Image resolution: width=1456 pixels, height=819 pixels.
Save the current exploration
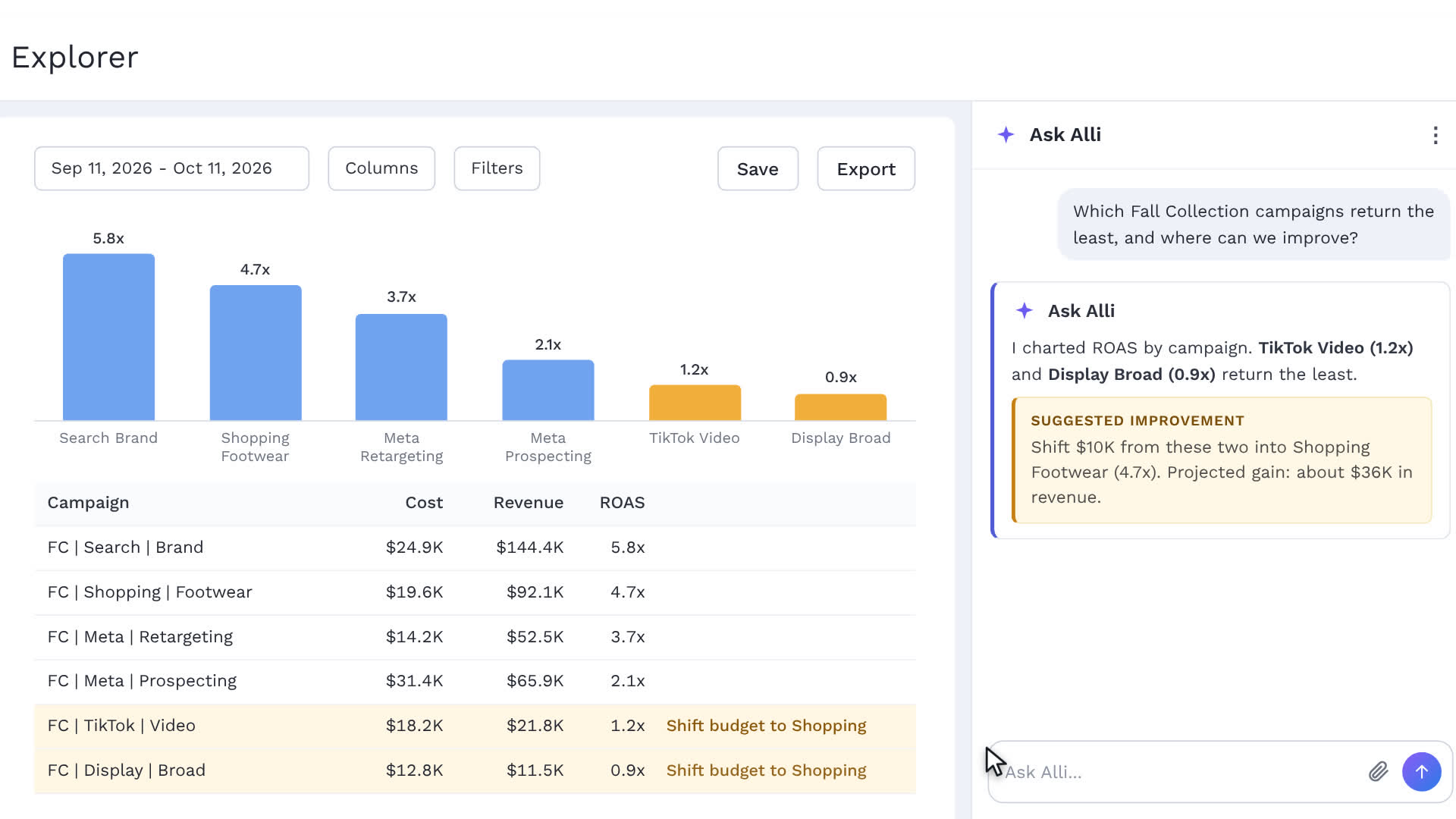pos(758,168)
